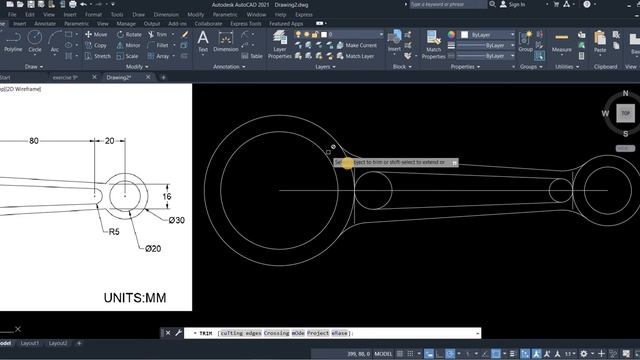
Task: Switch to Annotate ribbon tab
Action: [x=45, y=24]
